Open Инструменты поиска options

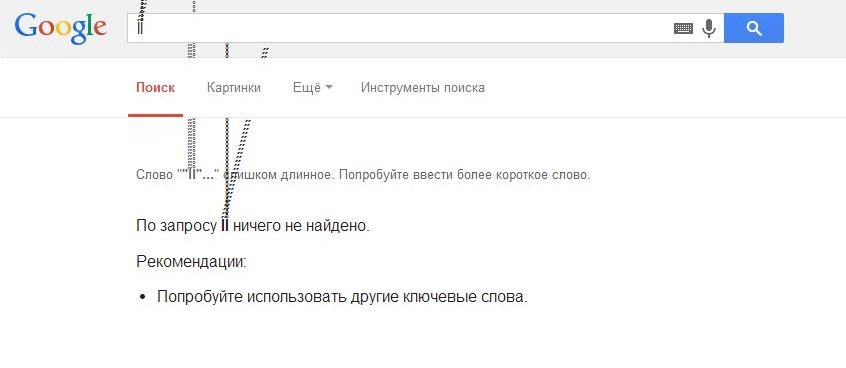(422, 87)
